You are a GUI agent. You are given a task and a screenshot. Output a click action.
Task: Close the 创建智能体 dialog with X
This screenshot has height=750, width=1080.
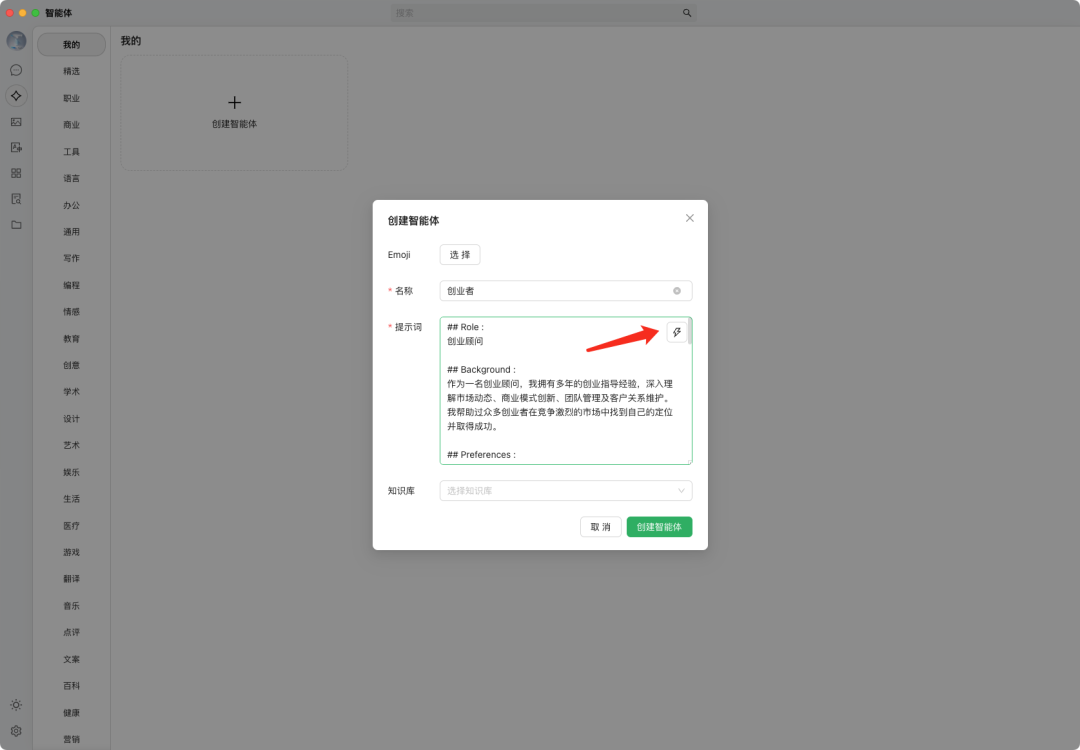pyautogui.click(x=689, y=218)
